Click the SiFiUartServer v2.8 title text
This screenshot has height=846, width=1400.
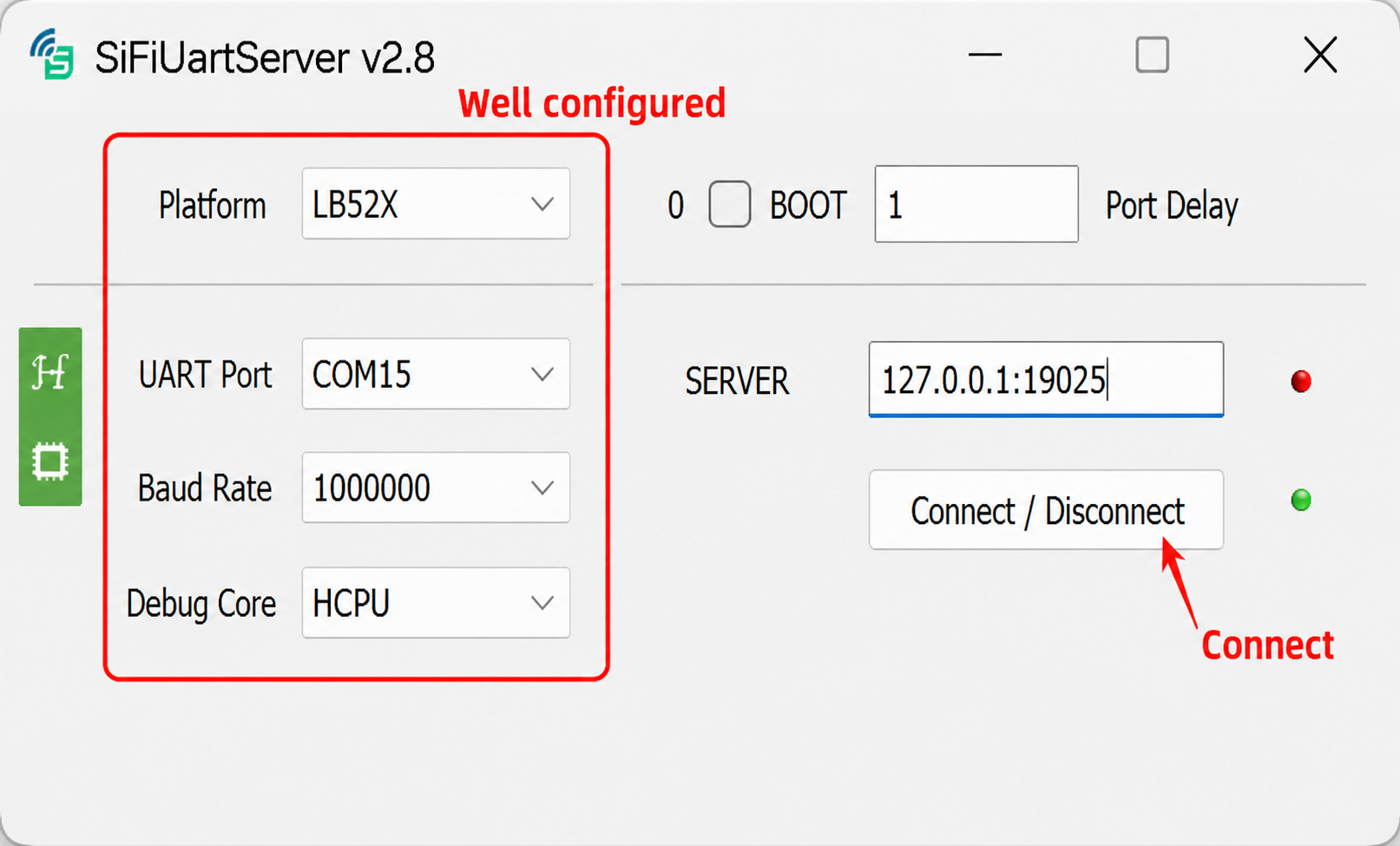pyautogui.click(x=265, y=58)
